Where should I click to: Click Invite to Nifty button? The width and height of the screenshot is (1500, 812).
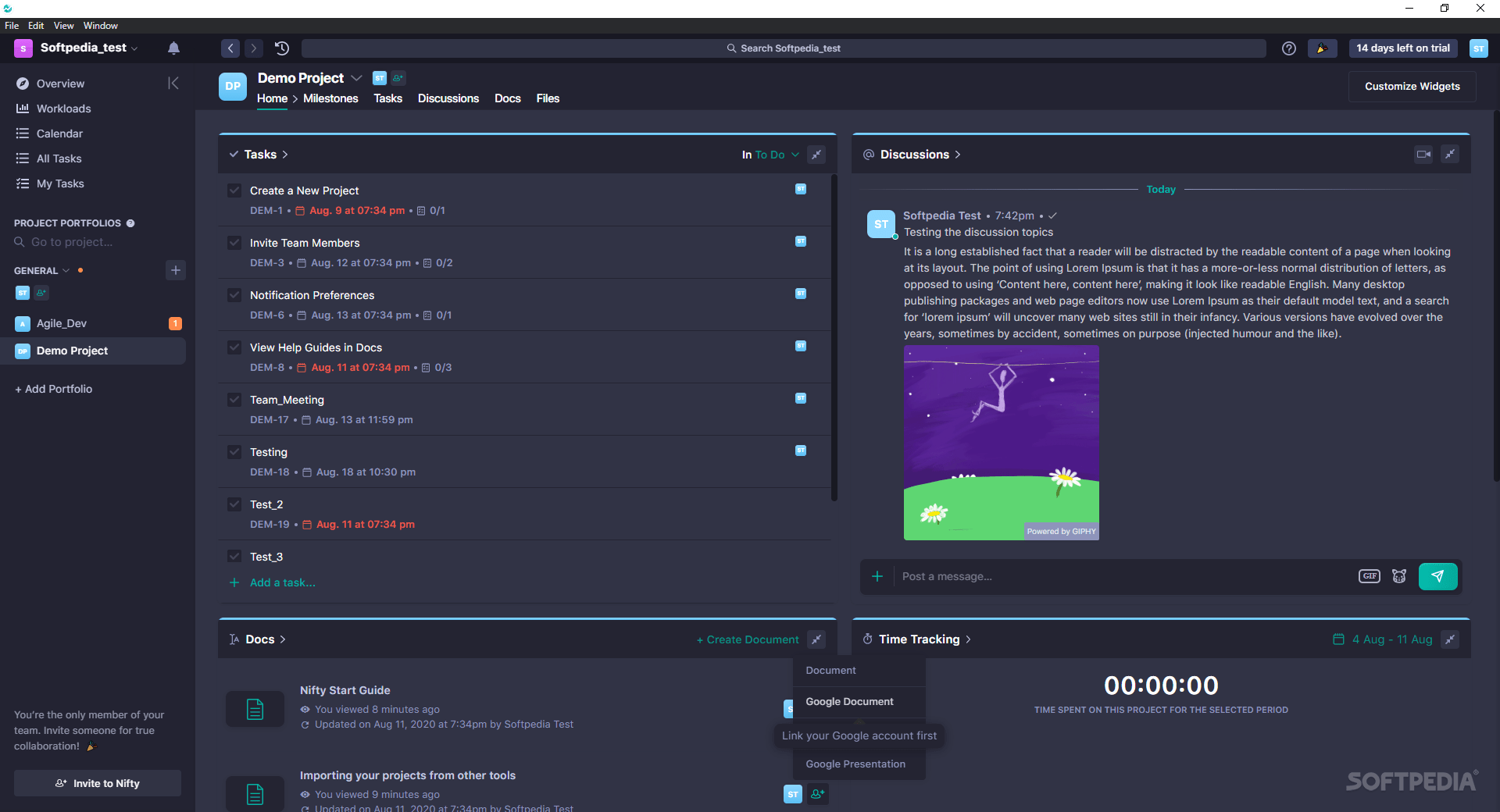[98, 783]
